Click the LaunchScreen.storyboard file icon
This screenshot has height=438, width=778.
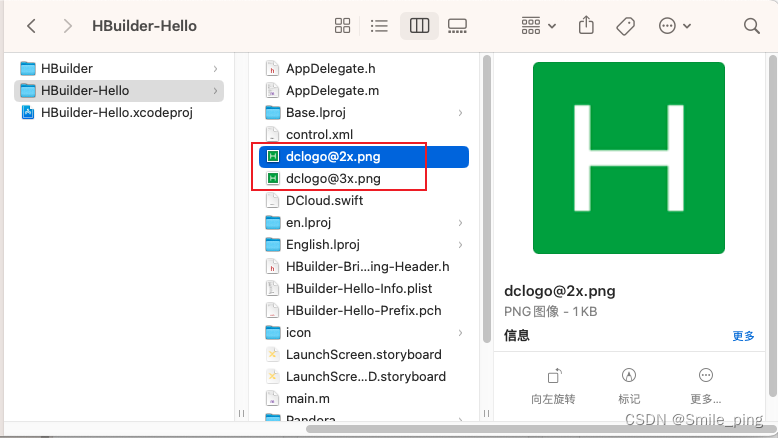coord(272,354)
